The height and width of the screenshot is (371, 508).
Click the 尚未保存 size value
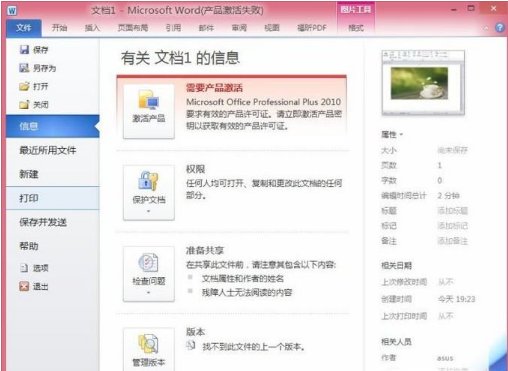click(453, 150)
